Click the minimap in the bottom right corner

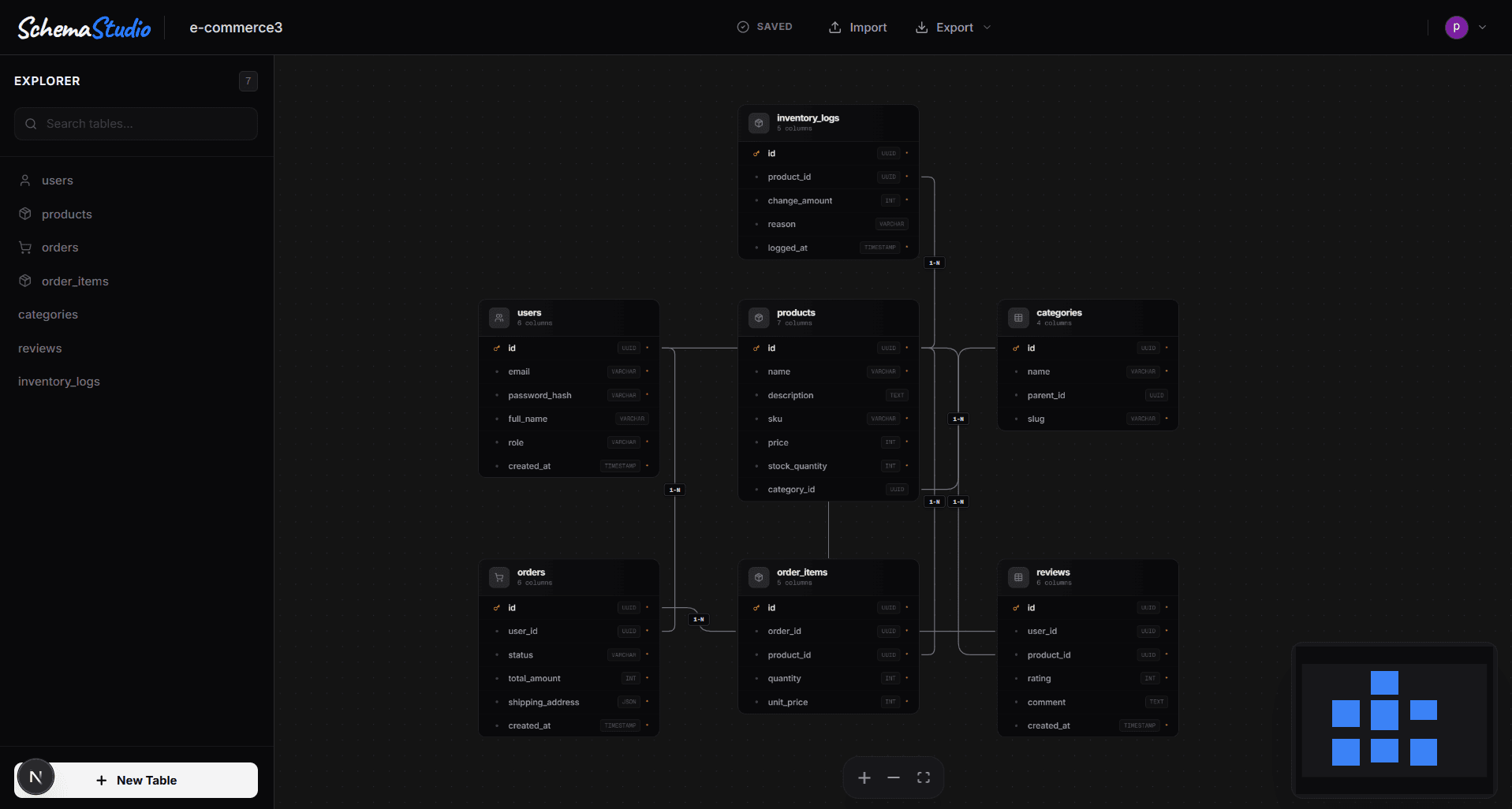pos(1393,720)
